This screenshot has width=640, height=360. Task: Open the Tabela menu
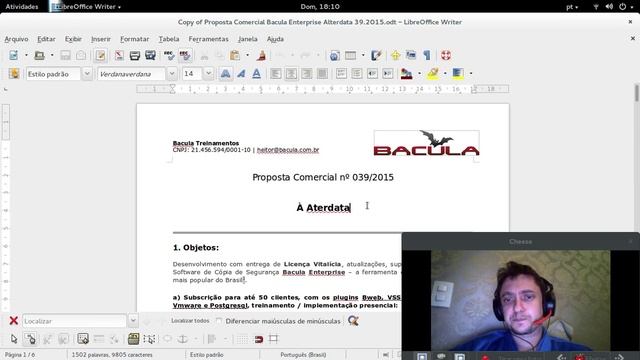[x=169, y=39]
